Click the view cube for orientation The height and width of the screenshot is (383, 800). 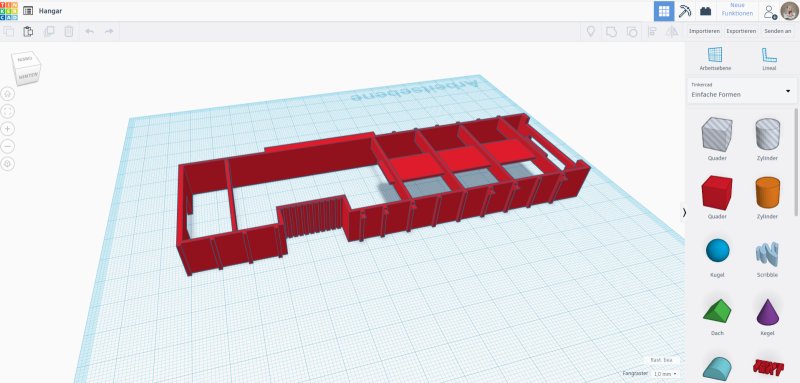26,68
